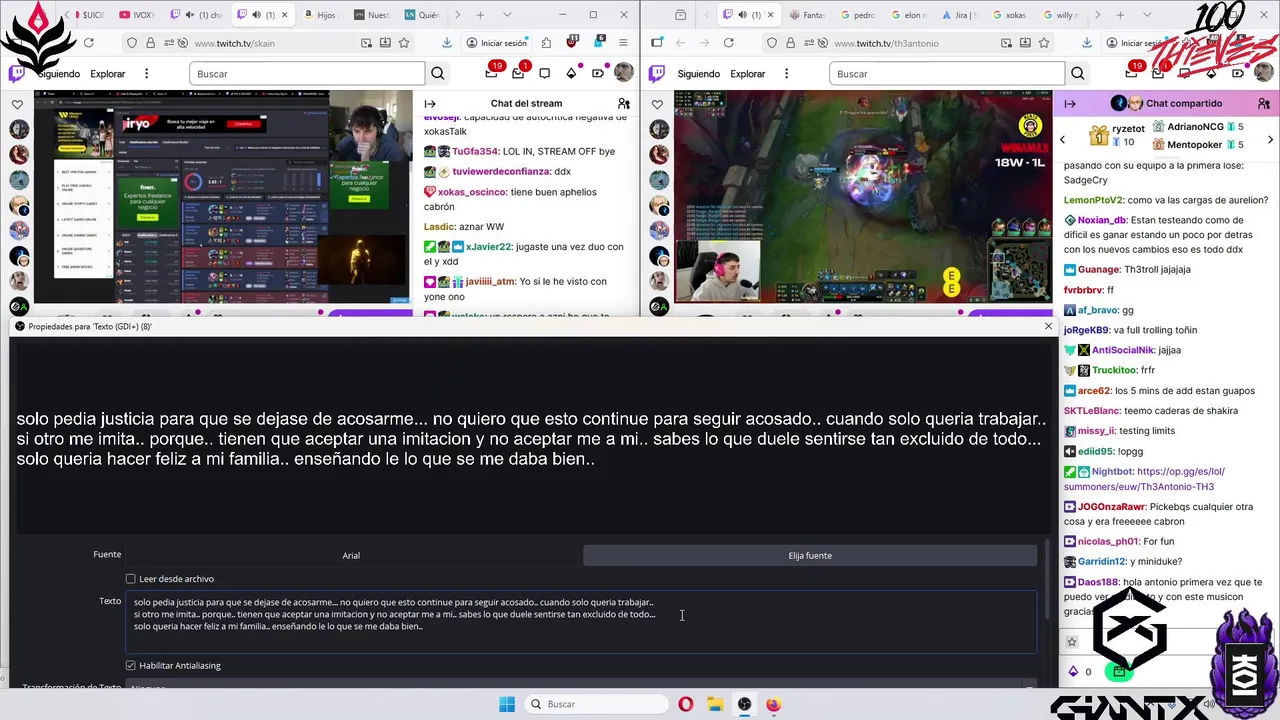Click into the Texto multiline text box
The width and height of the screenshot is (1280, 720).
tap(581, 621)
